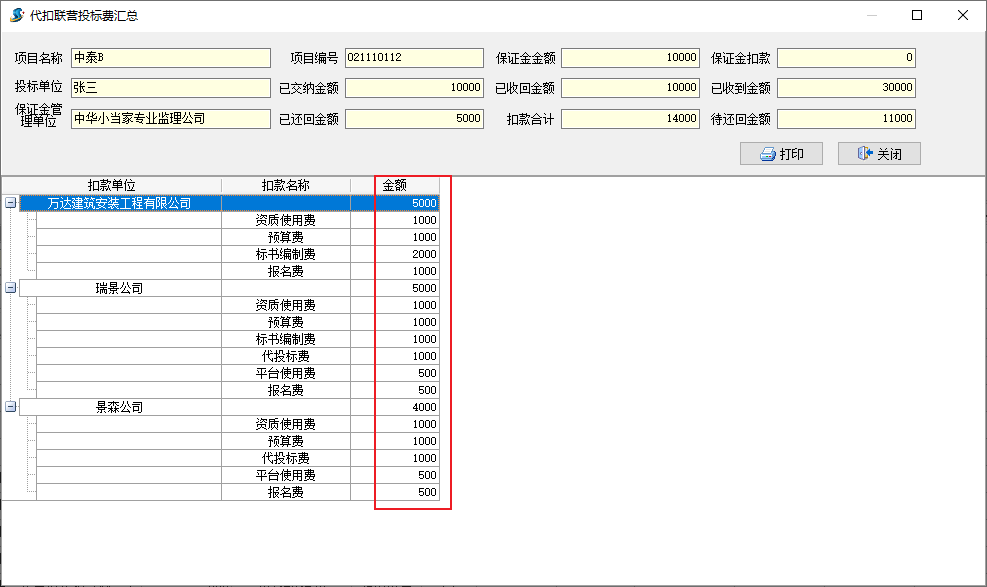Viewport: 987px width, 587px height.
Task: Collapse the 景森公司 tree node
Action: tap(11, 407)
